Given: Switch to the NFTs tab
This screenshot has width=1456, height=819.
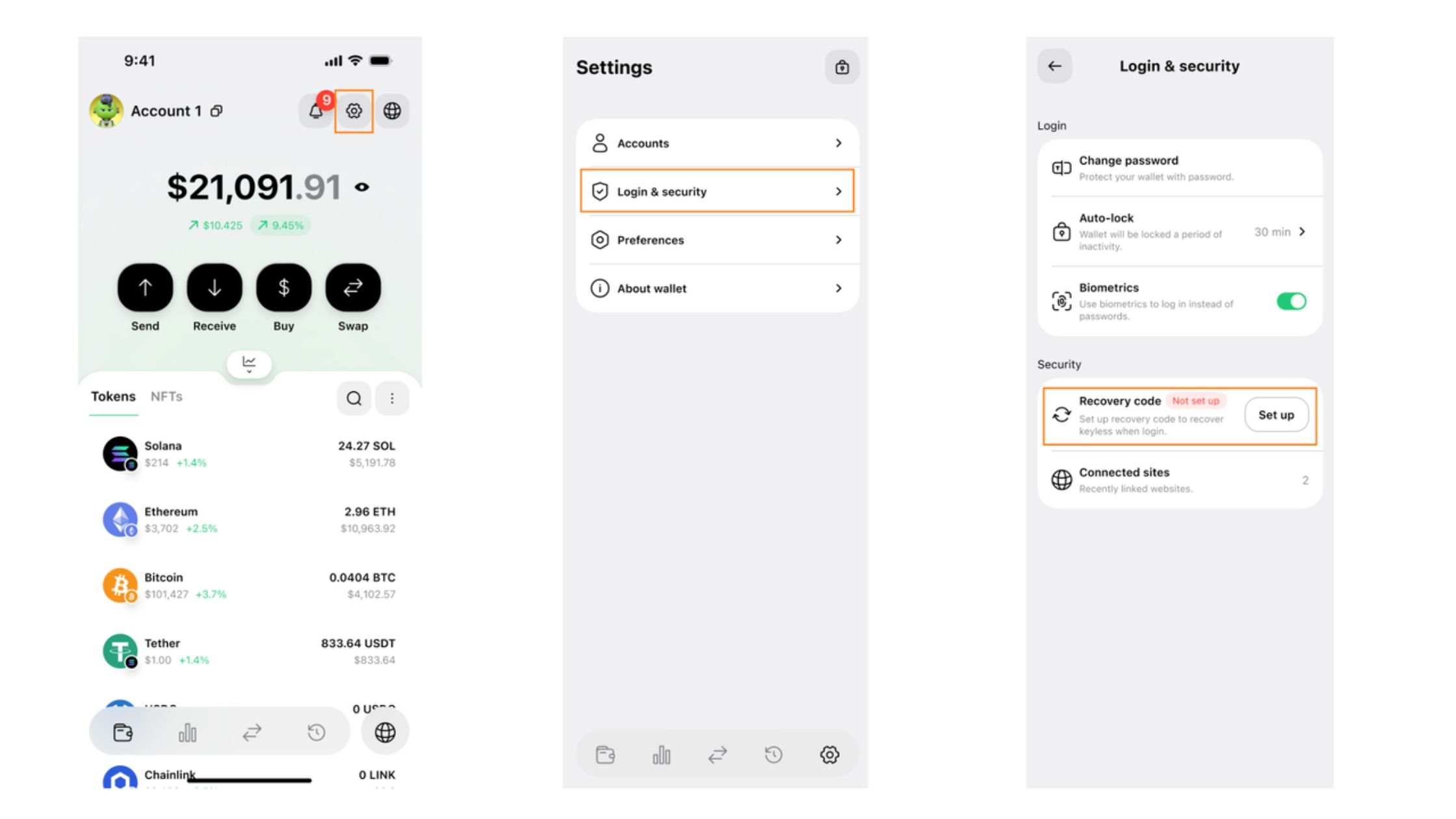Looking at the screenshot, I should pyautogui.click(x=166, y=396).
